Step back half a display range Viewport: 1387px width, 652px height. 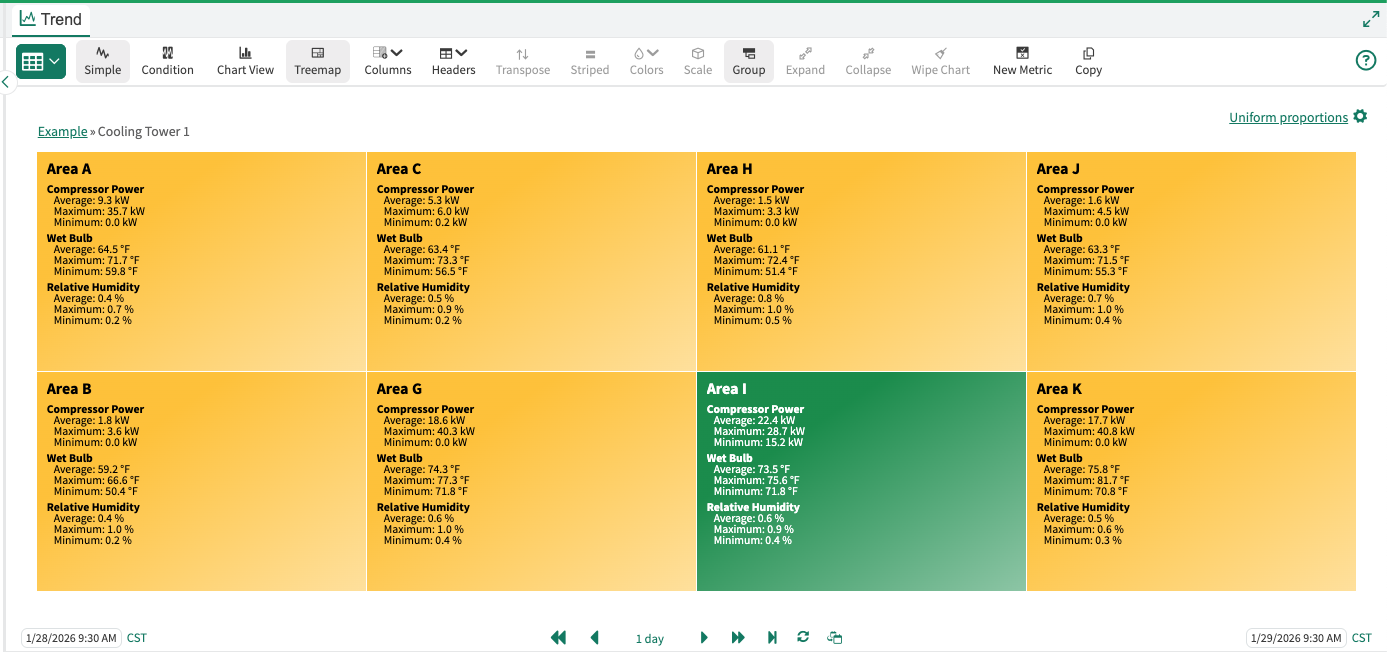(x=594, y=638)
